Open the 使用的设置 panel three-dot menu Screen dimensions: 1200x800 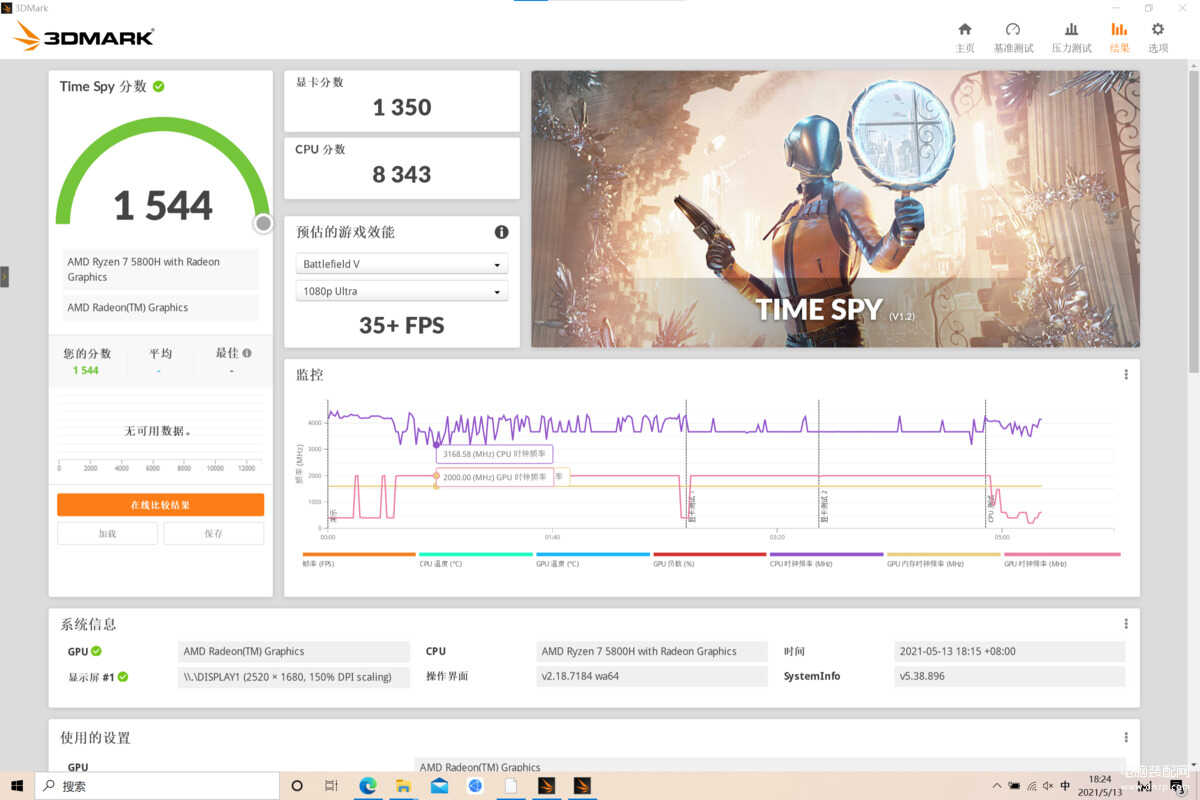tap(1126, 737)
